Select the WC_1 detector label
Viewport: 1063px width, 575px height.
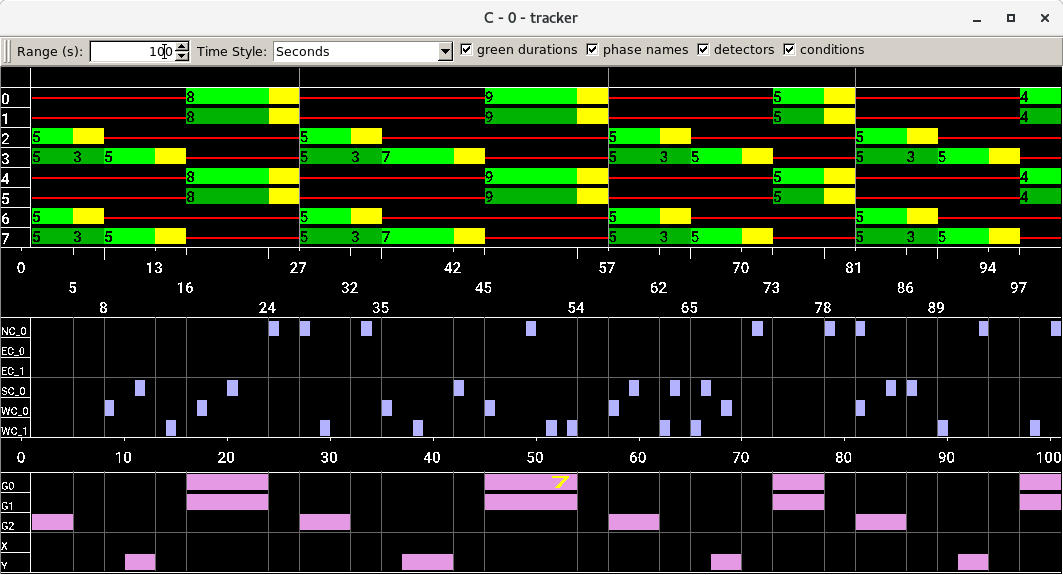click(x=14, y=431)
